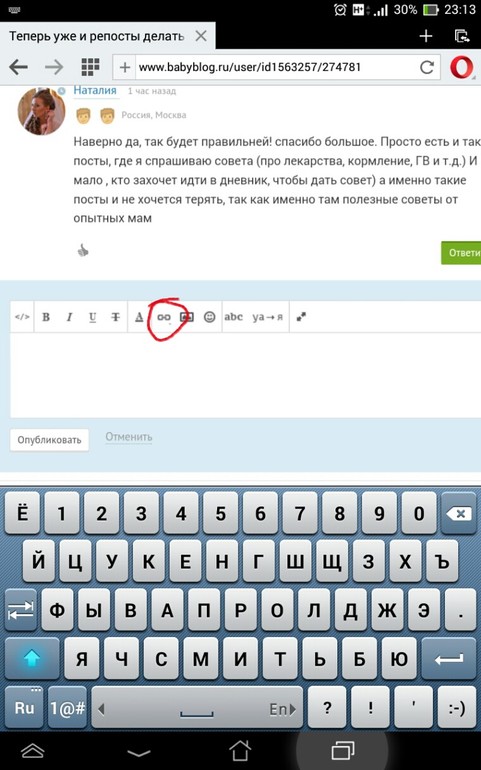Toggle bold formatting in comment editor

coord(46,317)
